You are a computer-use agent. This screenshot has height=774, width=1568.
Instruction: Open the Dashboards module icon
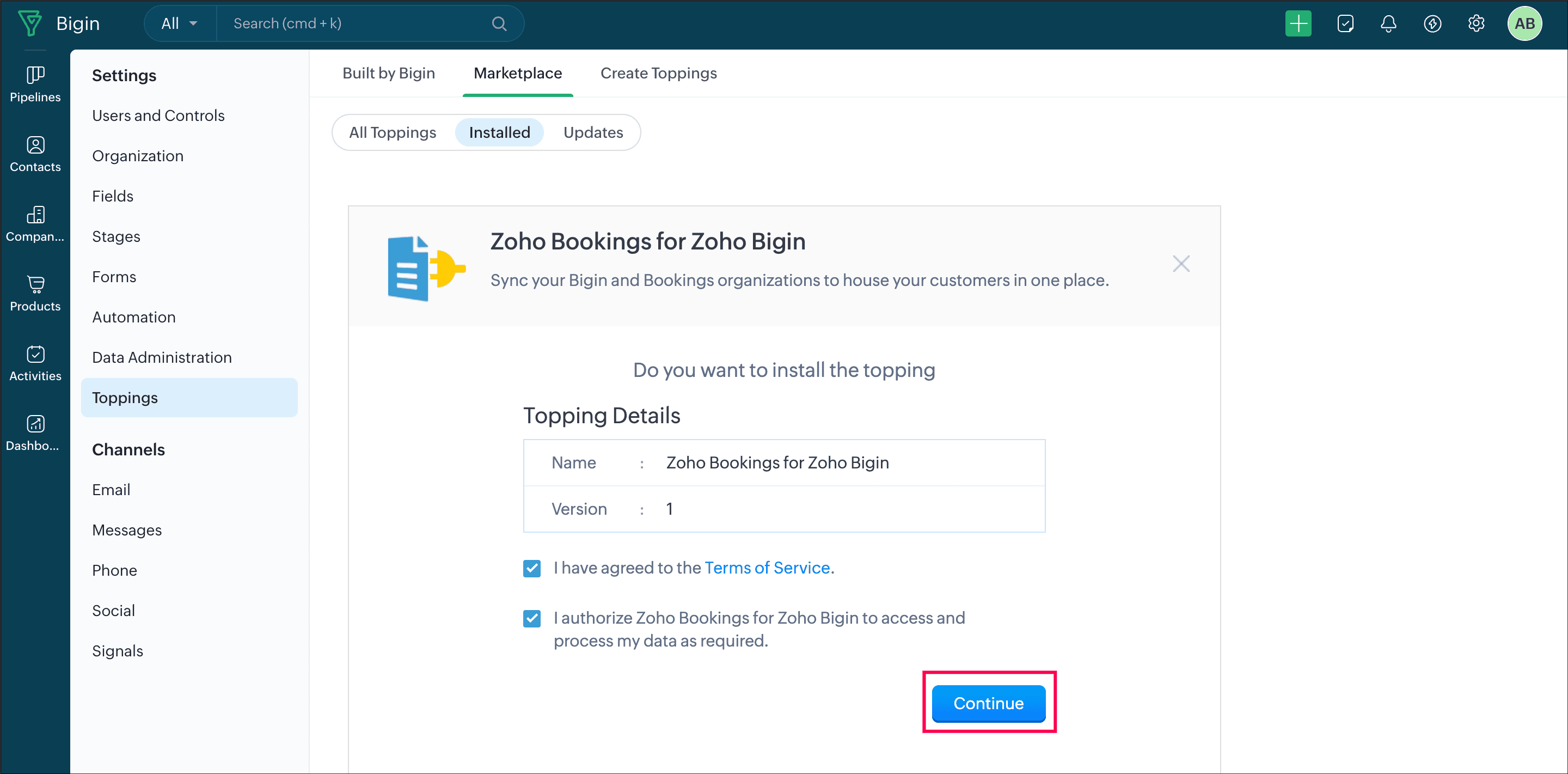pos(35,433)
